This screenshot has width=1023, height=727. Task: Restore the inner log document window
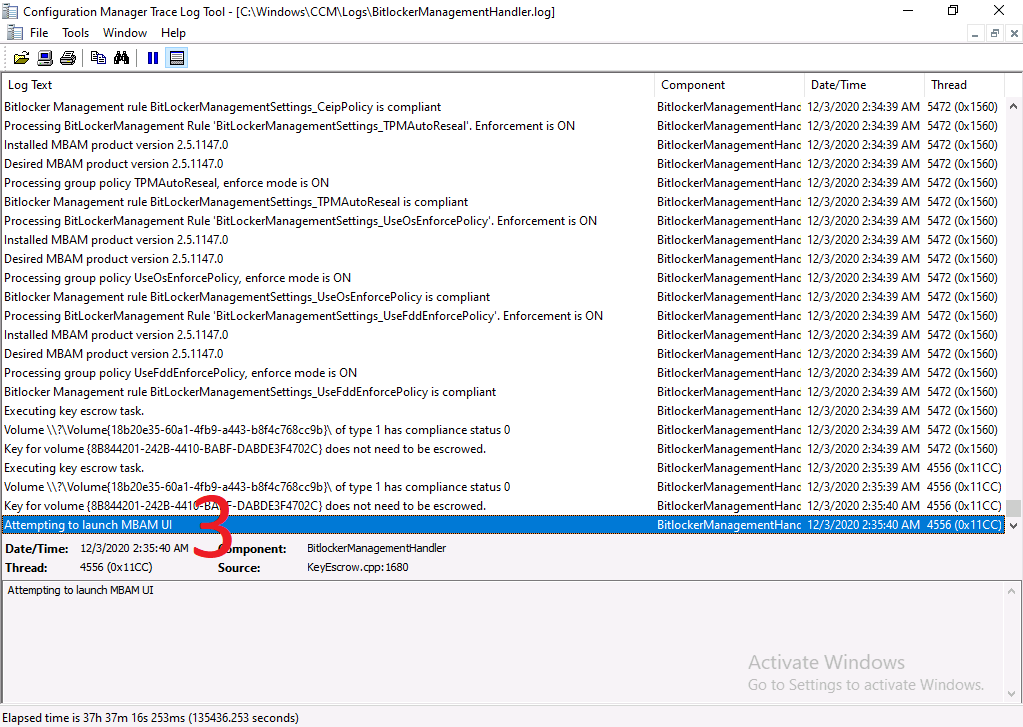[994, 33]
